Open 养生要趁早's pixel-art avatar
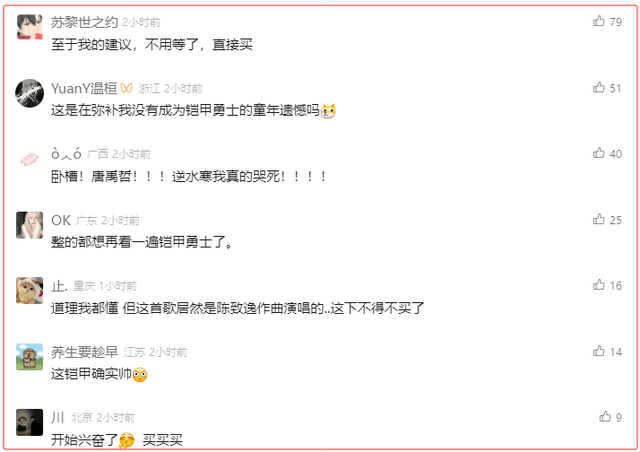640x452 pixels. [x=29, y=357]
